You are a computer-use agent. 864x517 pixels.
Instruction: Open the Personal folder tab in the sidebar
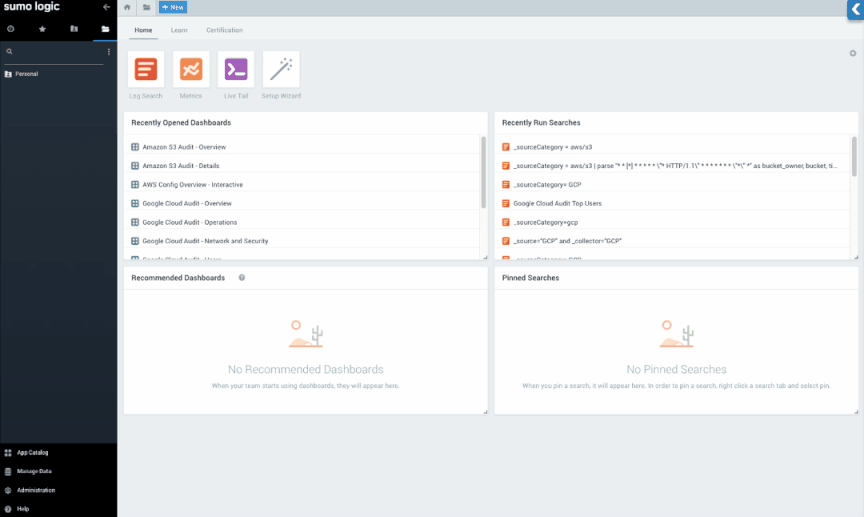105,29
